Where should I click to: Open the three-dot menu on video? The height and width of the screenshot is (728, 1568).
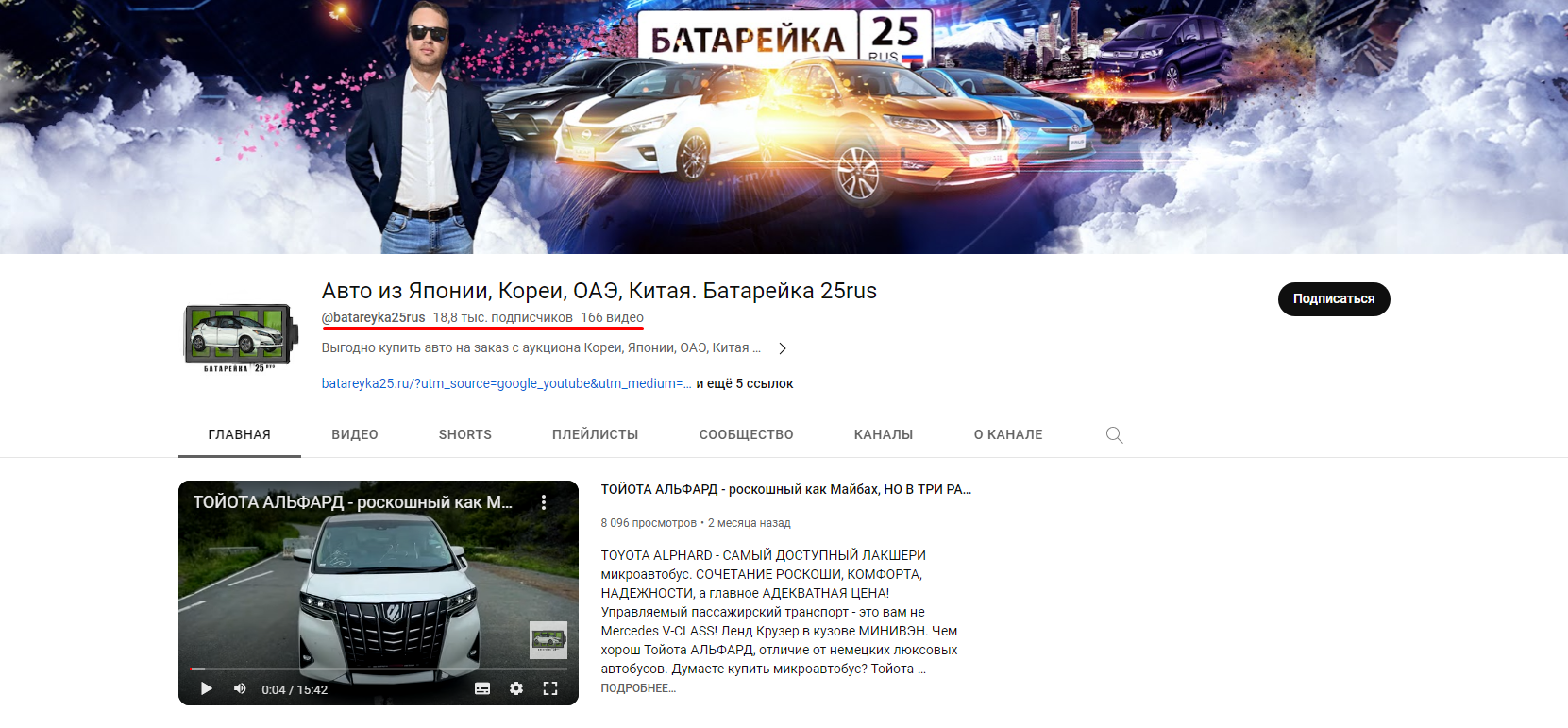click(544, 502)
